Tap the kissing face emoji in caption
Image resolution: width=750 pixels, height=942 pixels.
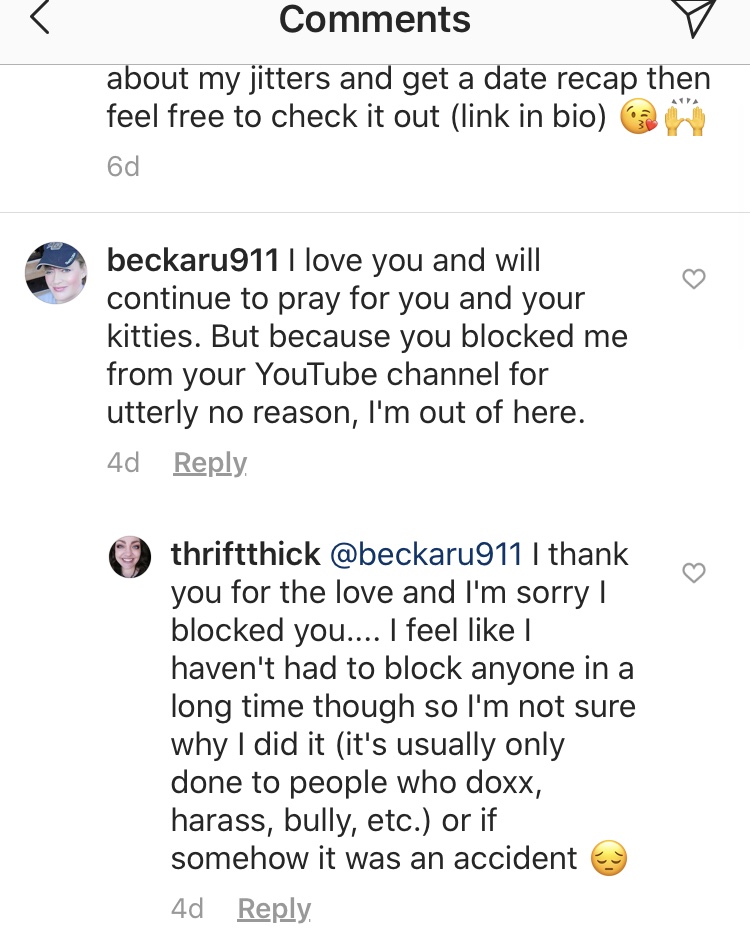click(x=638, y=117)
